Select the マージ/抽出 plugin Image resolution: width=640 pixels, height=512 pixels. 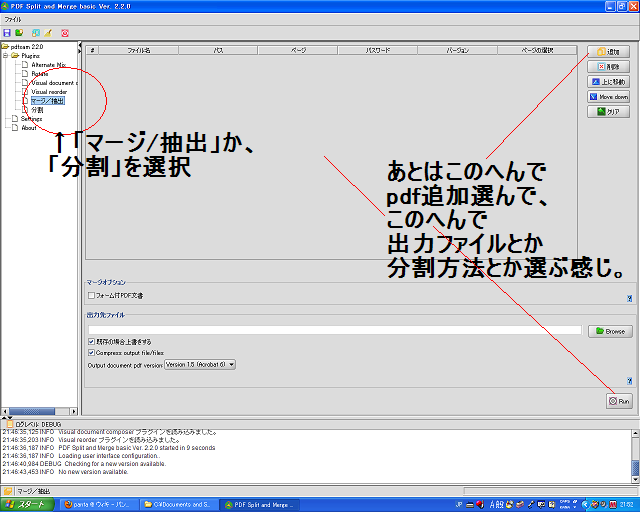pos(48,100)
